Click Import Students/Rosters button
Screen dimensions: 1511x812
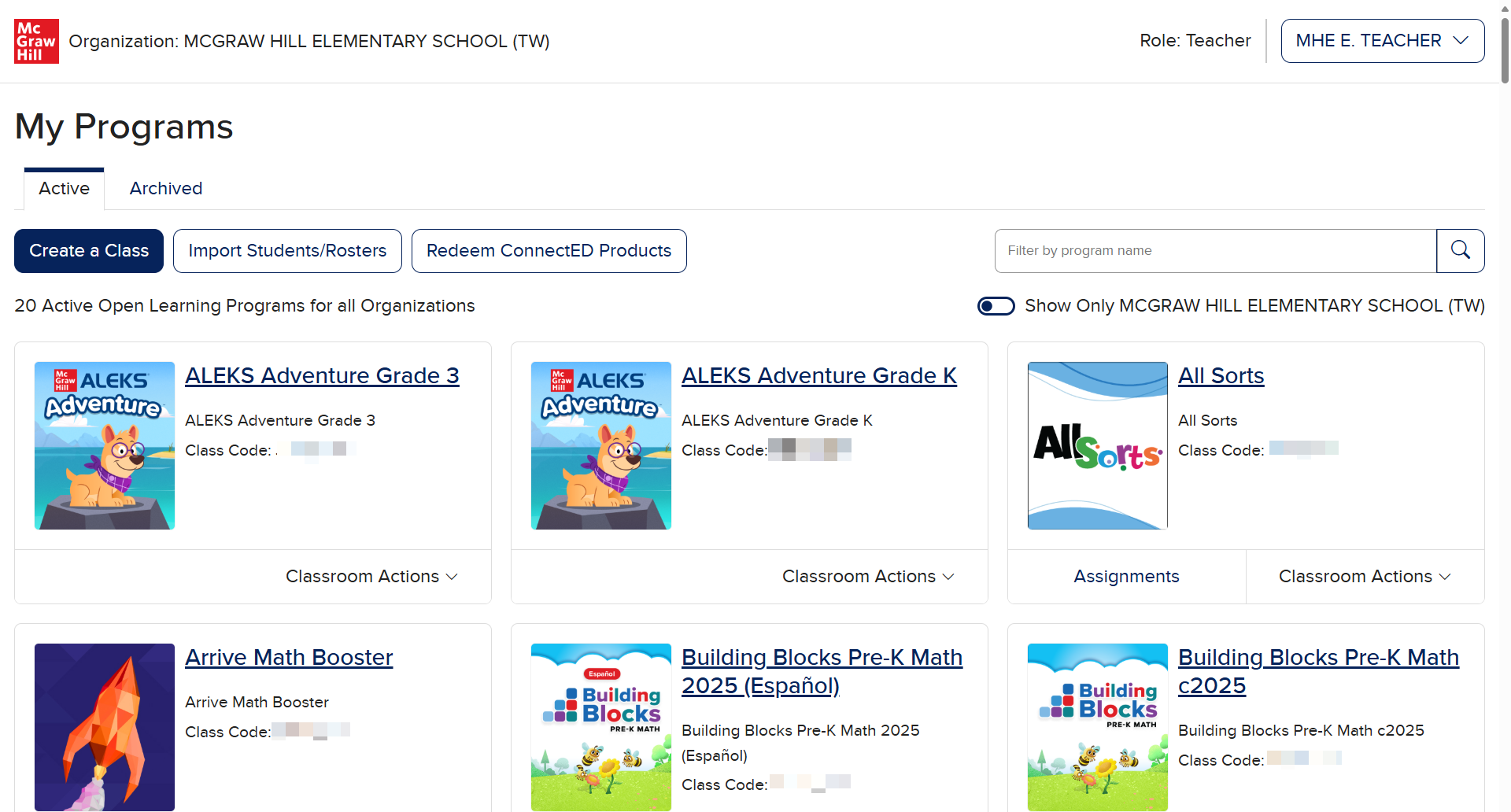point(287,251)
